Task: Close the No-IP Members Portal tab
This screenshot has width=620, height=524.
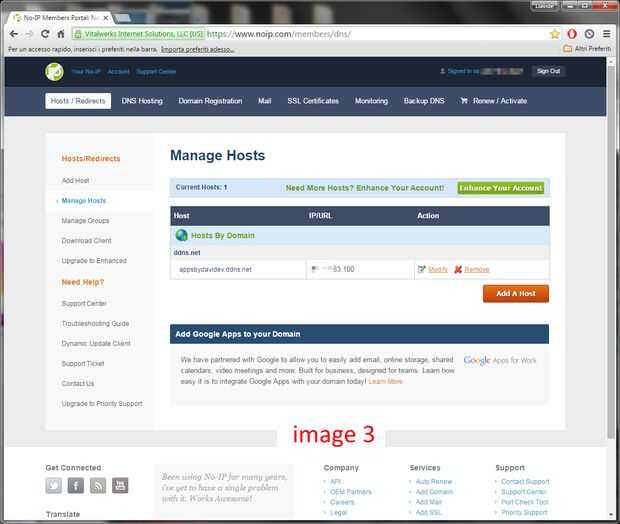Action: [x=106, y=18]
